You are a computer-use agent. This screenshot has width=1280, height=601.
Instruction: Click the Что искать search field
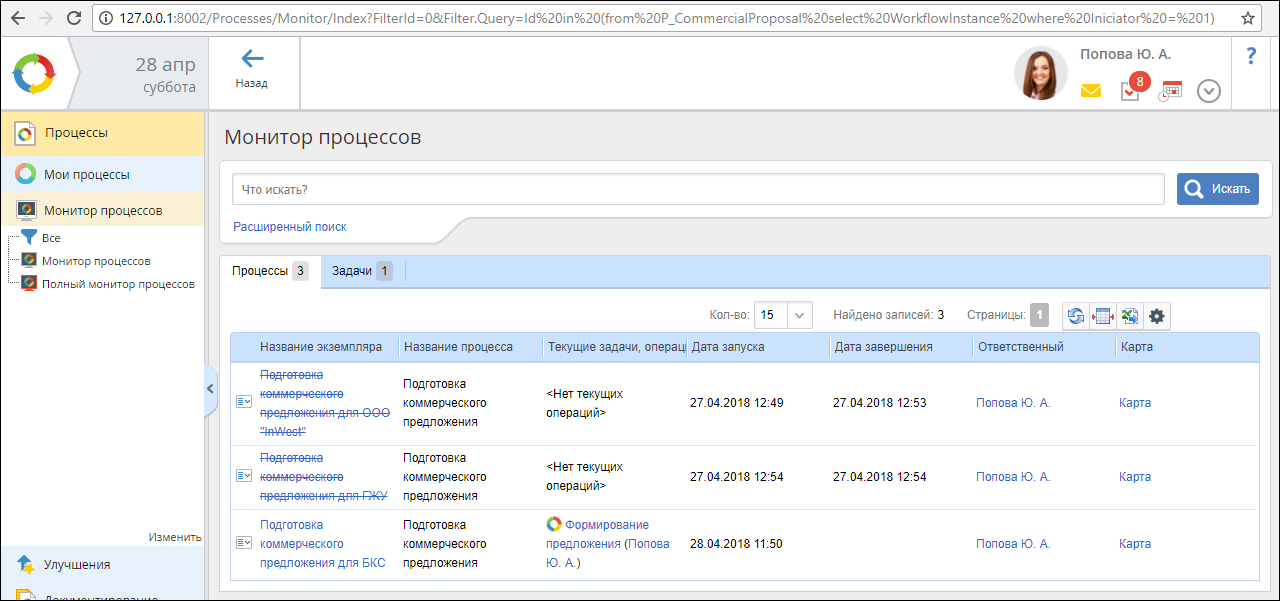tap(698, 189)
